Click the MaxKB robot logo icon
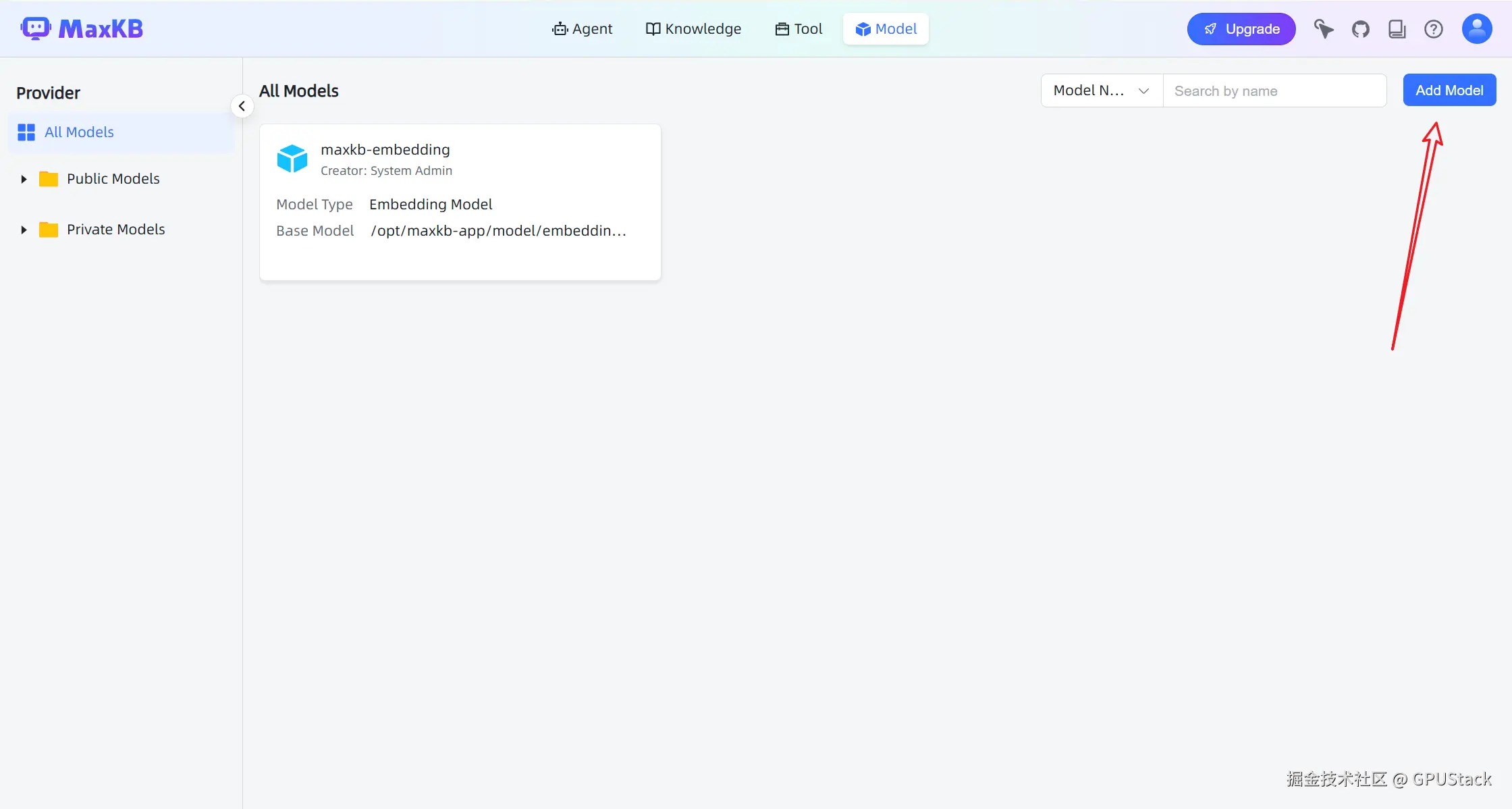The width and height of the screenshot is (1512, 809). 35,28
